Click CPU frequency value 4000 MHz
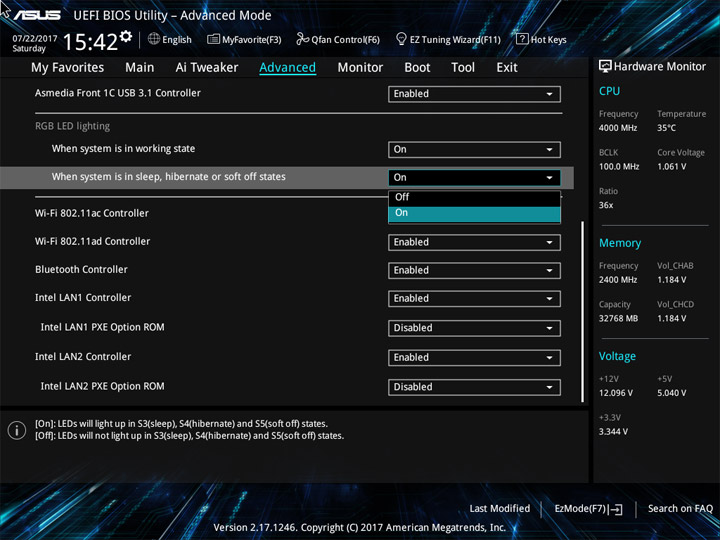Screen dimensions: 720x540 pos(618,128)
